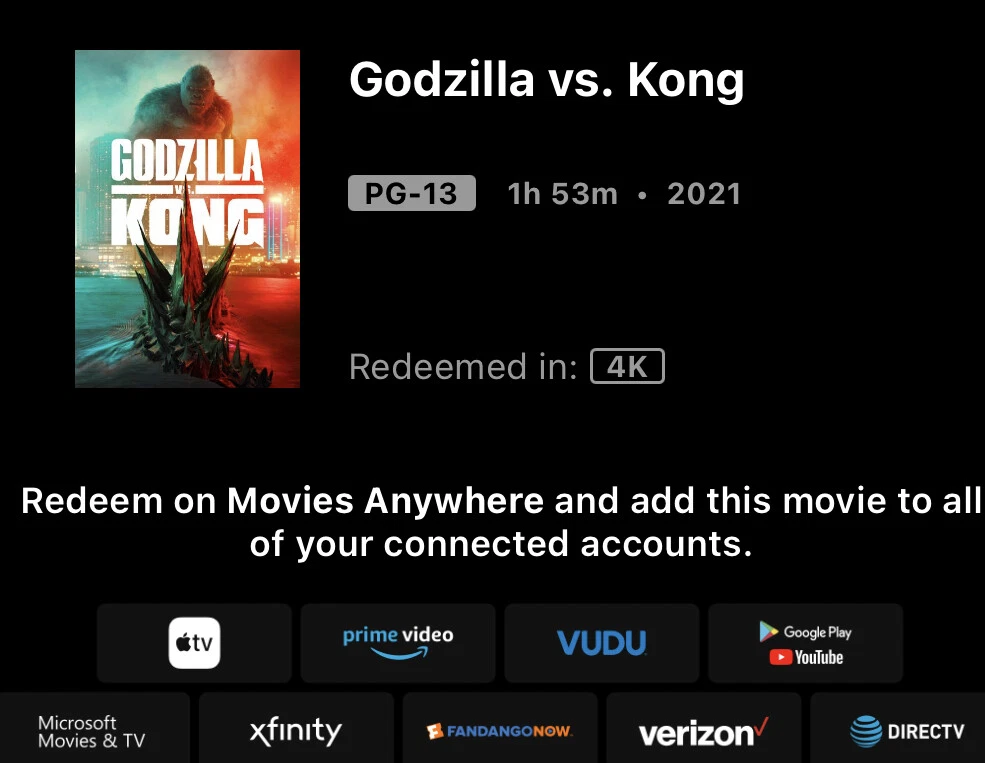Open the Verizon service tile
The image size is (985, 763).
[703, 732]
